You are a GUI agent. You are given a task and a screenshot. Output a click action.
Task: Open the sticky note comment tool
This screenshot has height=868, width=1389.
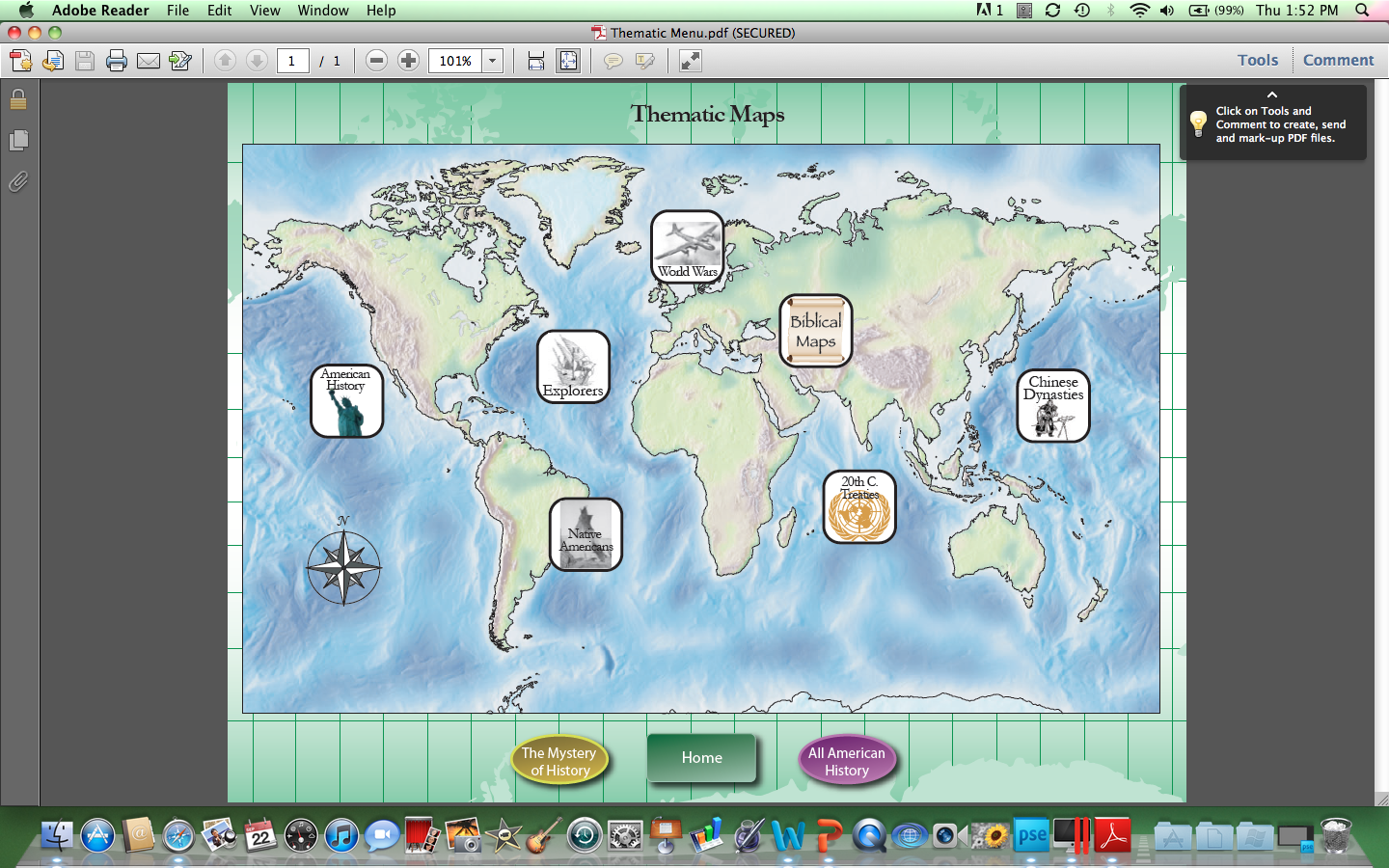(x=613, y=60)
